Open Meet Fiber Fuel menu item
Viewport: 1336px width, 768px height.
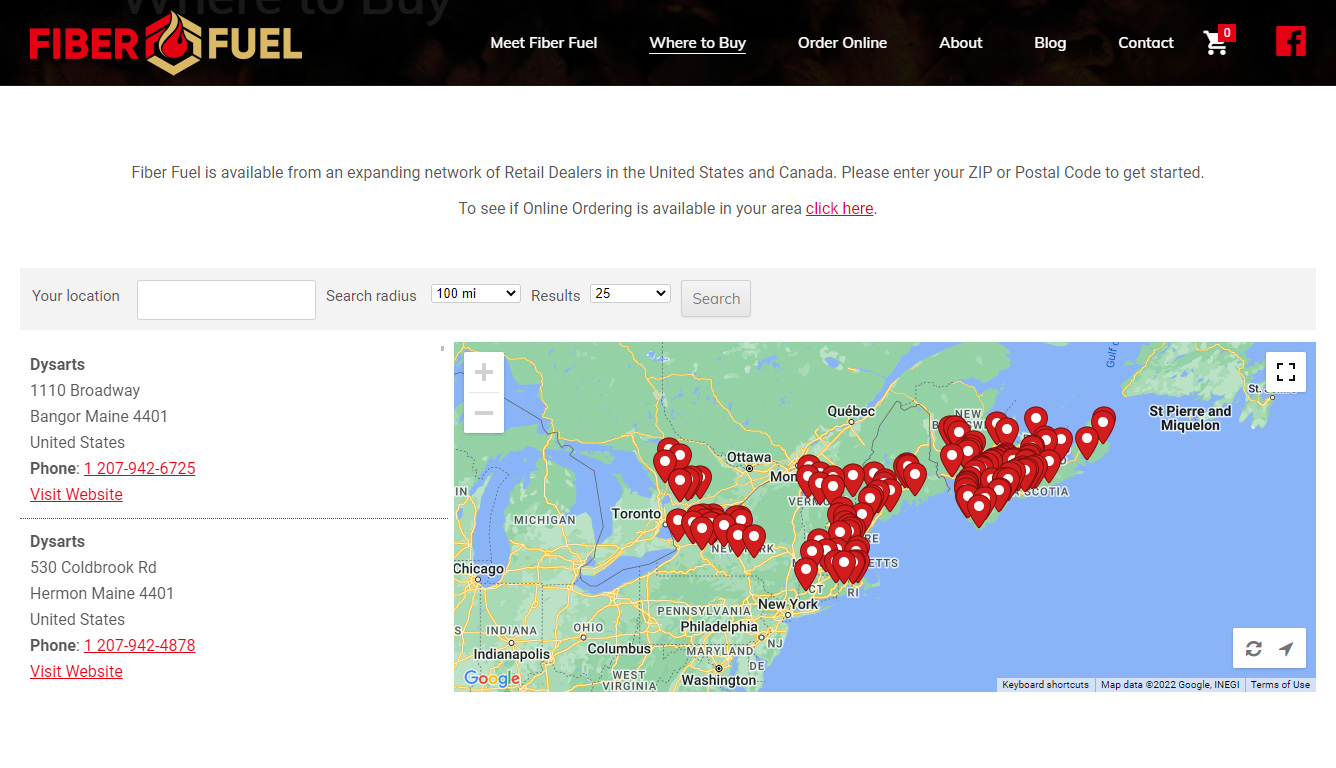pos(544,43)
